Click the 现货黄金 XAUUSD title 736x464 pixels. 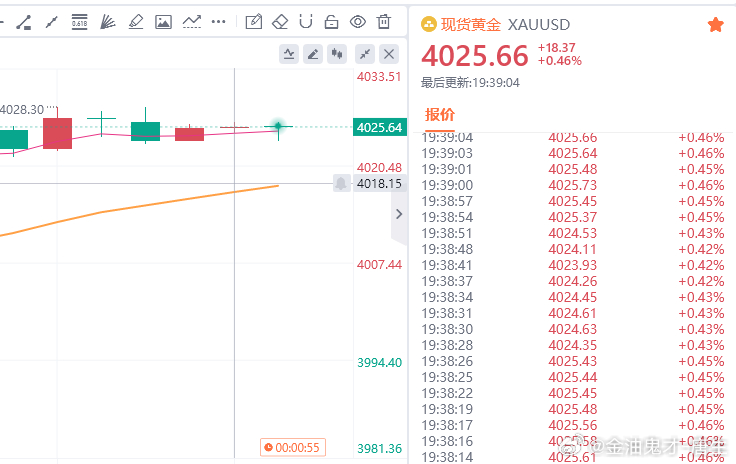(505, 24)
